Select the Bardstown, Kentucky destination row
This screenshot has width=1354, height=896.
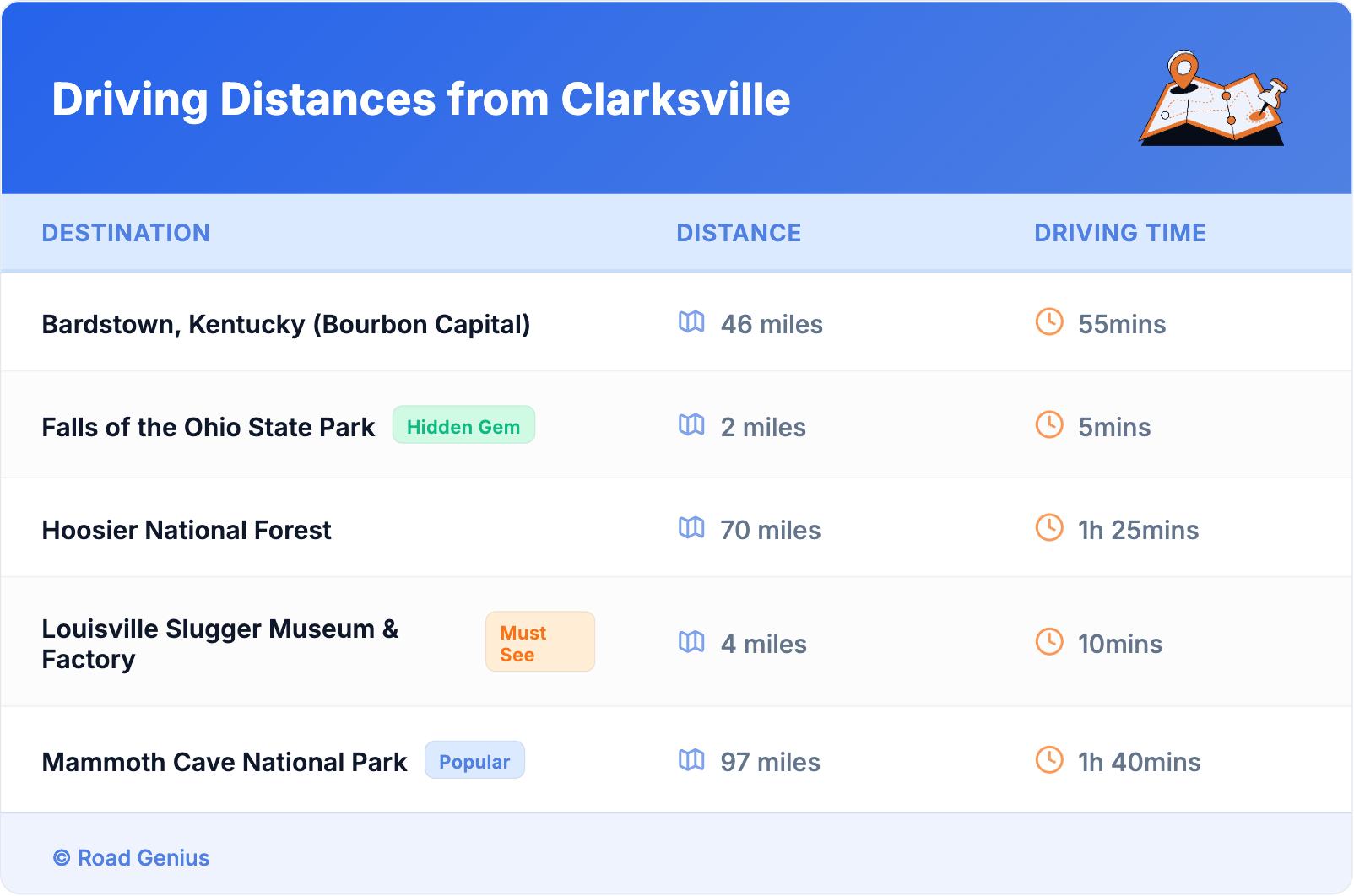[286, 325]
